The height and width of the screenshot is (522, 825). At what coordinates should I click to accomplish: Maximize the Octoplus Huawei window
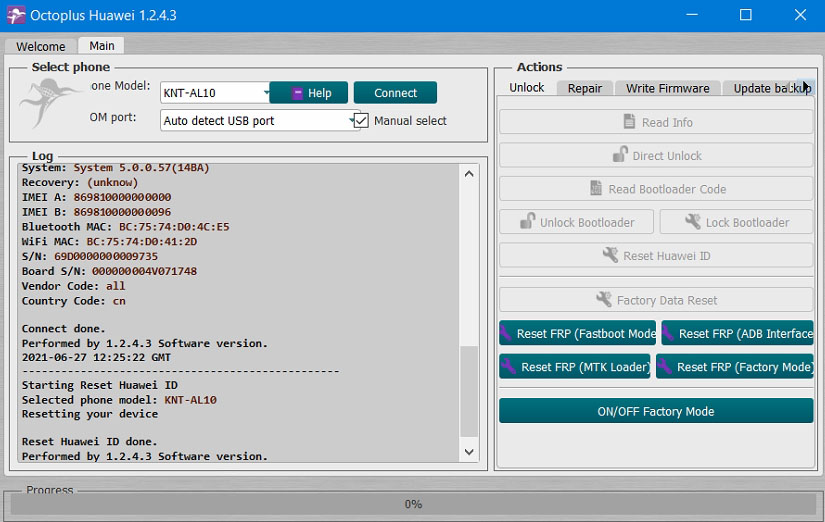click(x=746, y=15)
